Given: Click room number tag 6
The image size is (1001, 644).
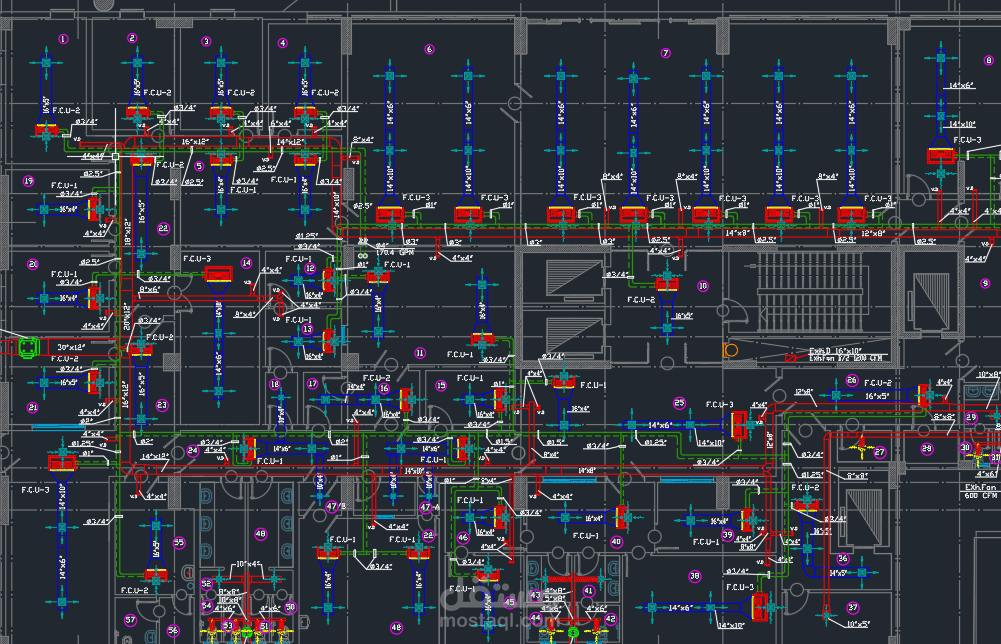Looking at the screenshot, I should 429,49.
